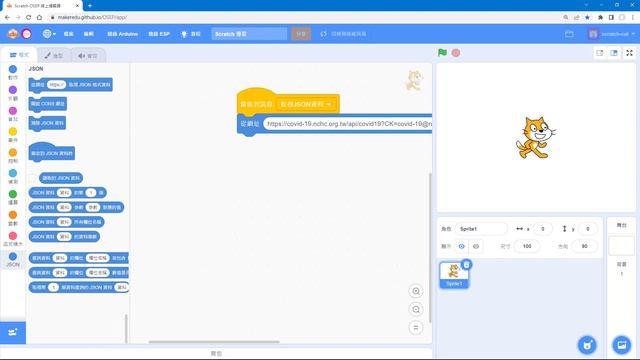Select the yellow Events category circle
The width and height of the screenshot is (640, 360).
coord(13,131)
